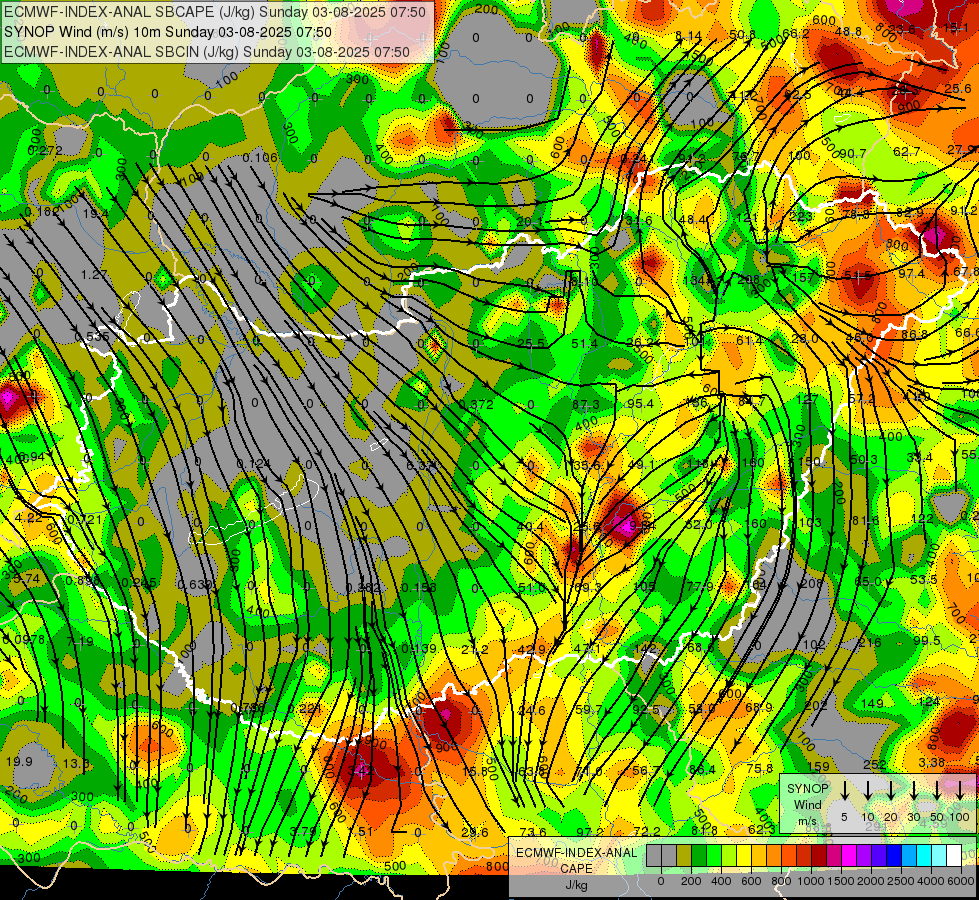Screen dimensions: 979x900
Task: Click the 19.4 value on the map
Action: 96,214
